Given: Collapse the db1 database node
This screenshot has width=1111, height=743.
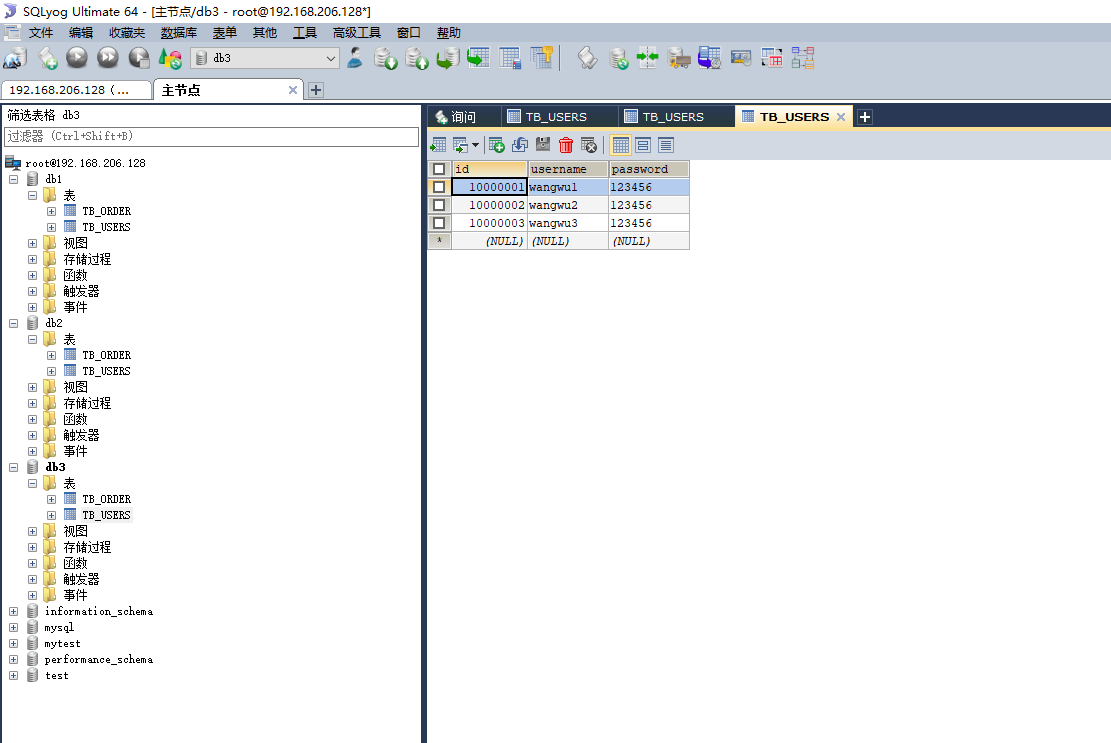Looking at the screenshot, I should click(x=13, y=179).
